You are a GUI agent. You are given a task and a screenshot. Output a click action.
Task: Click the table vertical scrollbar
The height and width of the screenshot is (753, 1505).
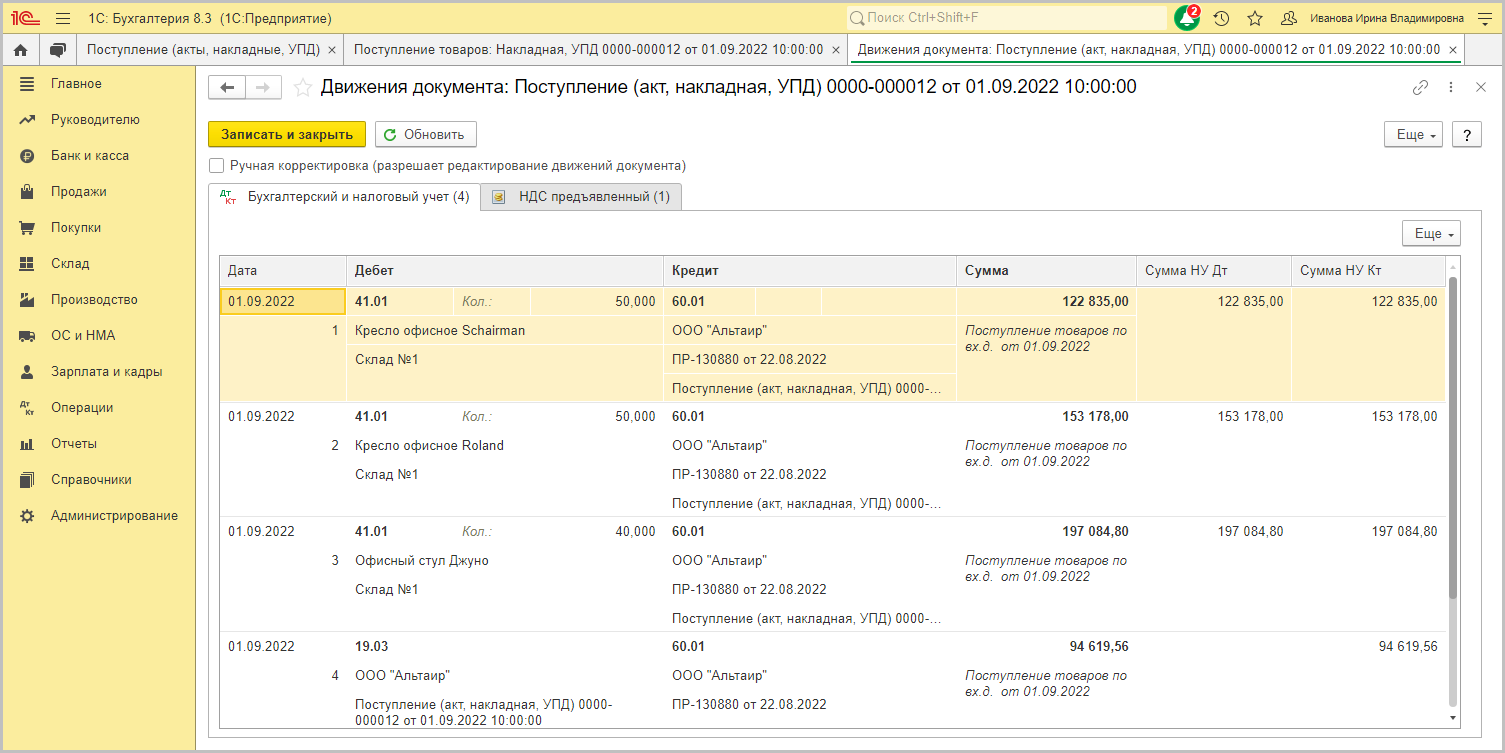click(x=1453, y=440)
